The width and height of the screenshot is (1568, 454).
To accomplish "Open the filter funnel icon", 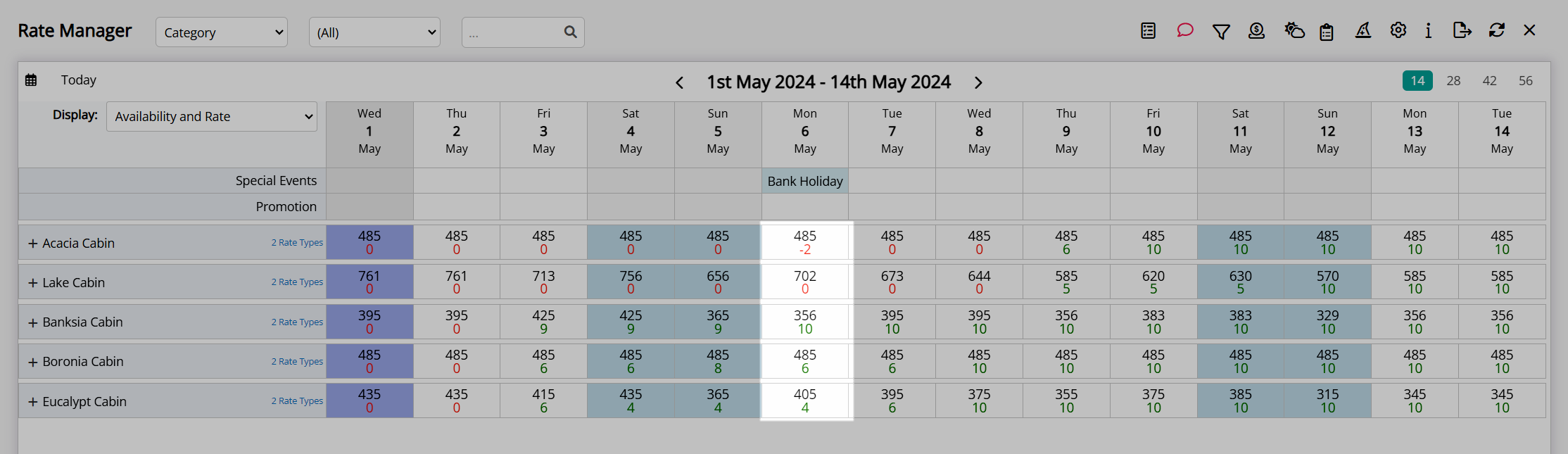I will 1221,31.
